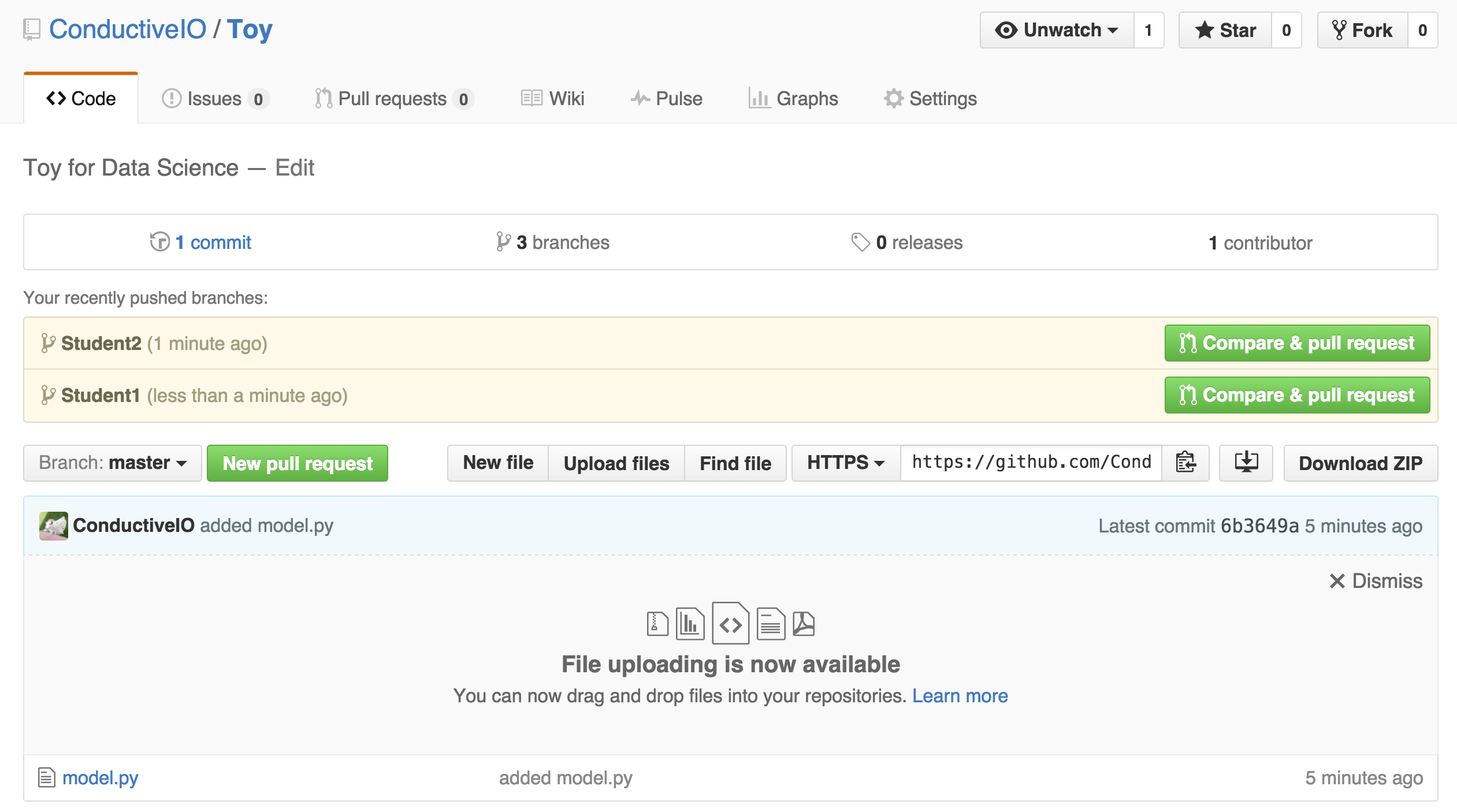Click the model.py file icon
The width and height of the screenshot is (1457, 812).
[46, 777]
